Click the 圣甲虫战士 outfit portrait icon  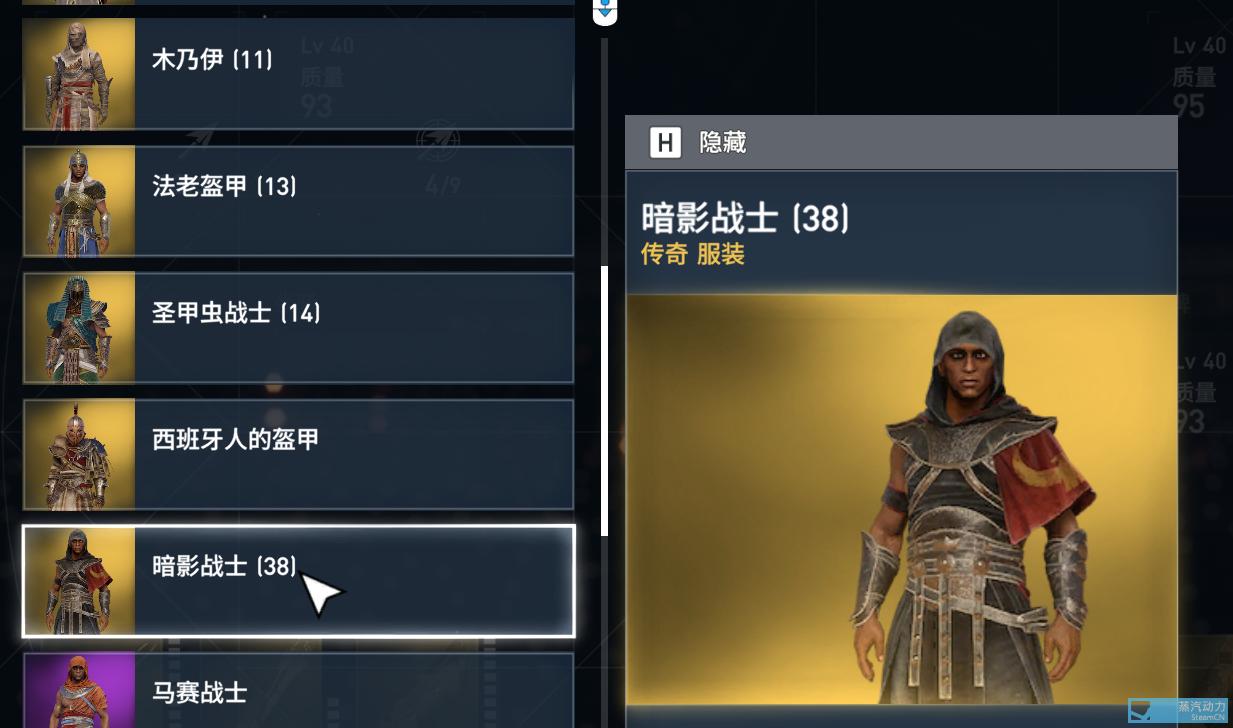tap(79, 328)
